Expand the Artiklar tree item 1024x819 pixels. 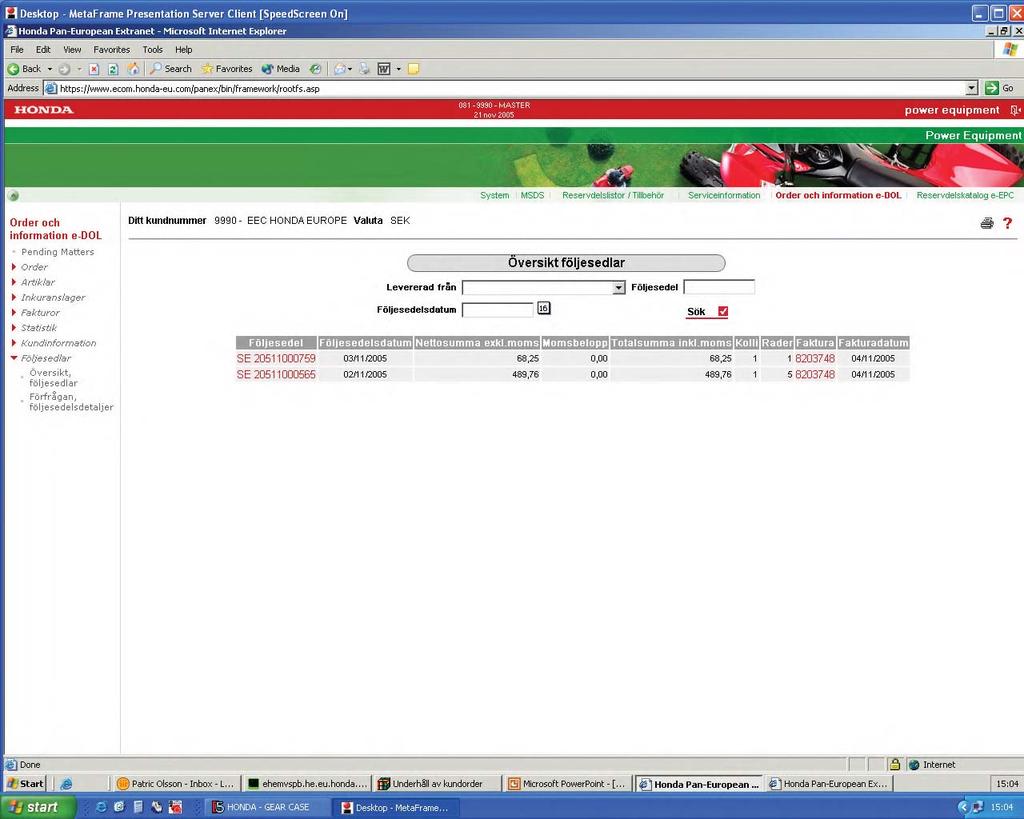pos(14,281)
